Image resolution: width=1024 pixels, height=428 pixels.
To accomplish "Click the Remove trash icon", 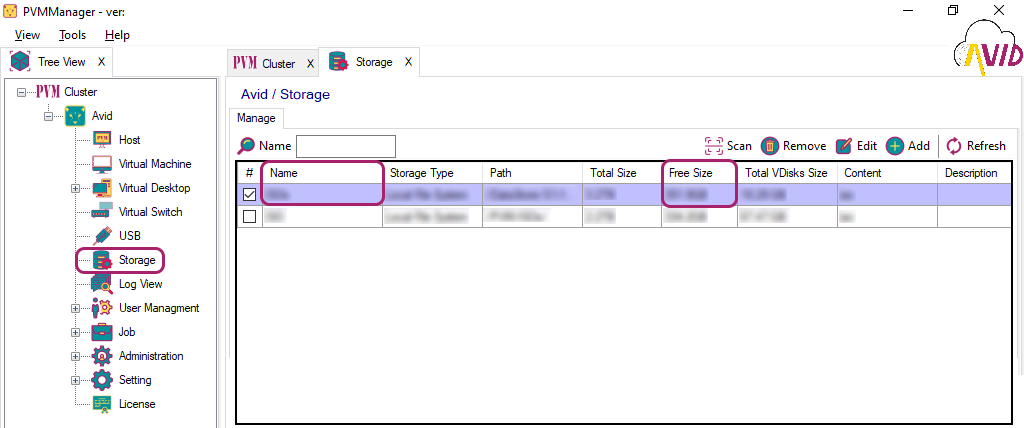I will click(x=770, y=146).
